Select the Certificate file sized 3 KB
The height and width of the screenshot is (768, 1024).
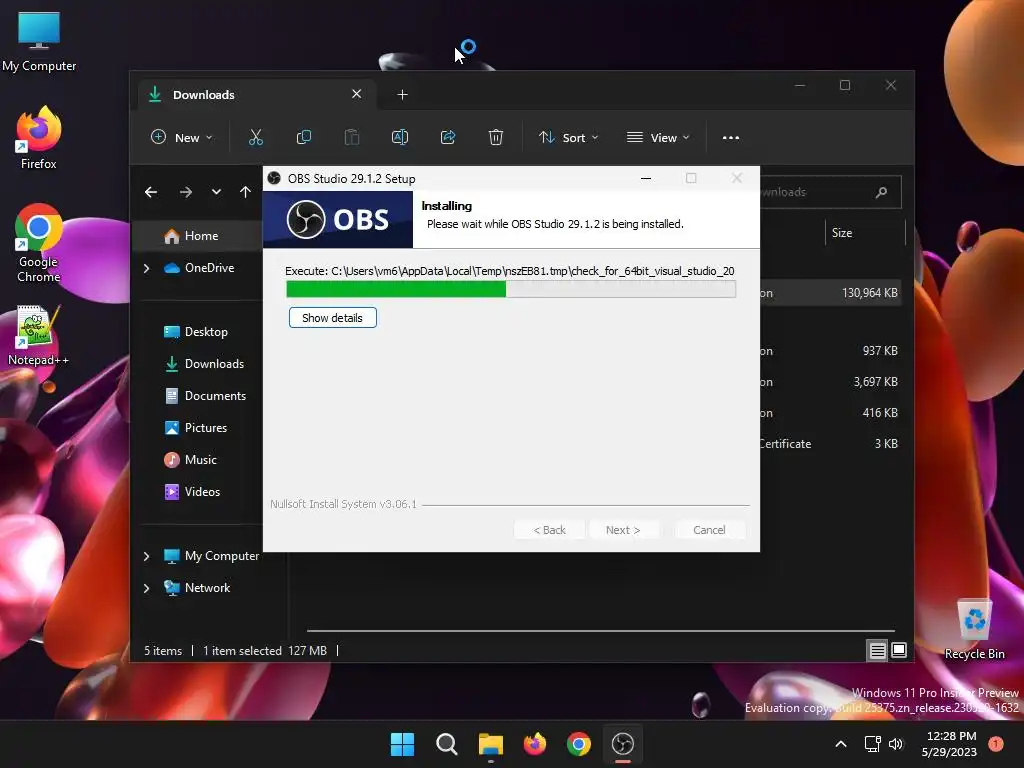pyautogui.click(x=829, y=444)
